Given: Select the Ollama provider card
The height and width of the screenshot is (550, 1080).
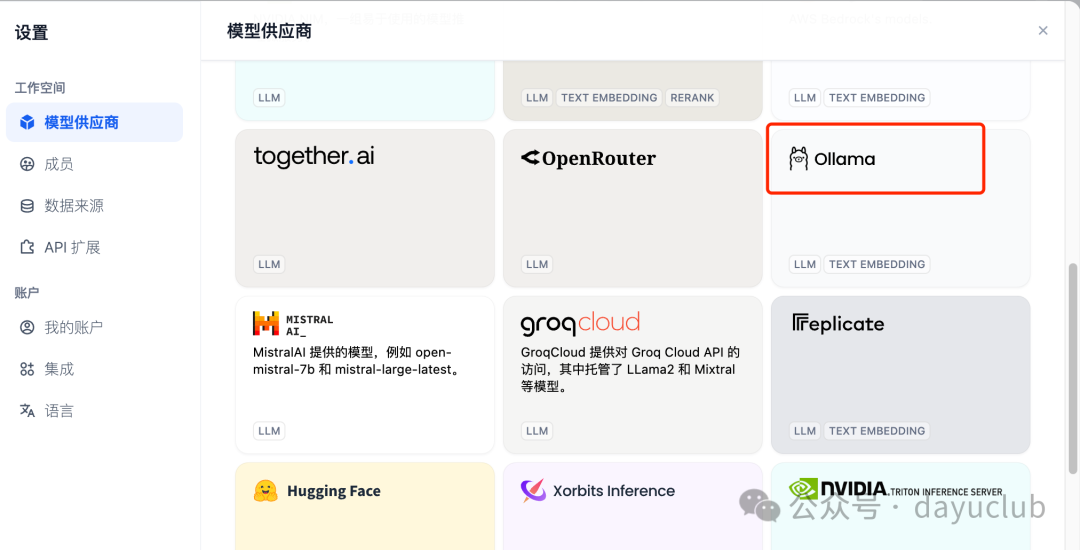Looking at the screenshot, I should (900, 208).
